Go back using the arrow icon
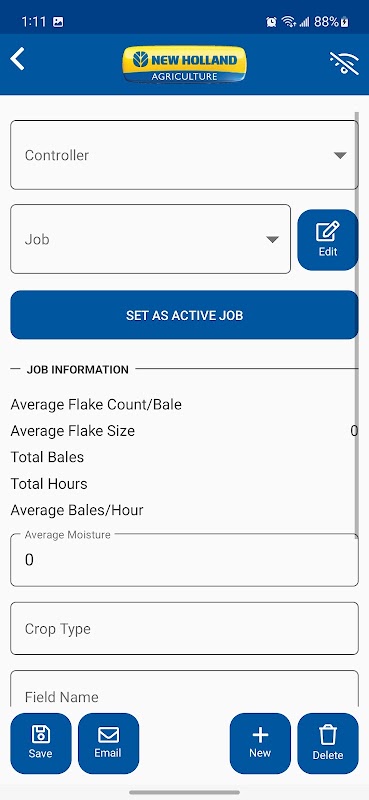Viewport: 369px width, 800px height. tap(17, 59)
